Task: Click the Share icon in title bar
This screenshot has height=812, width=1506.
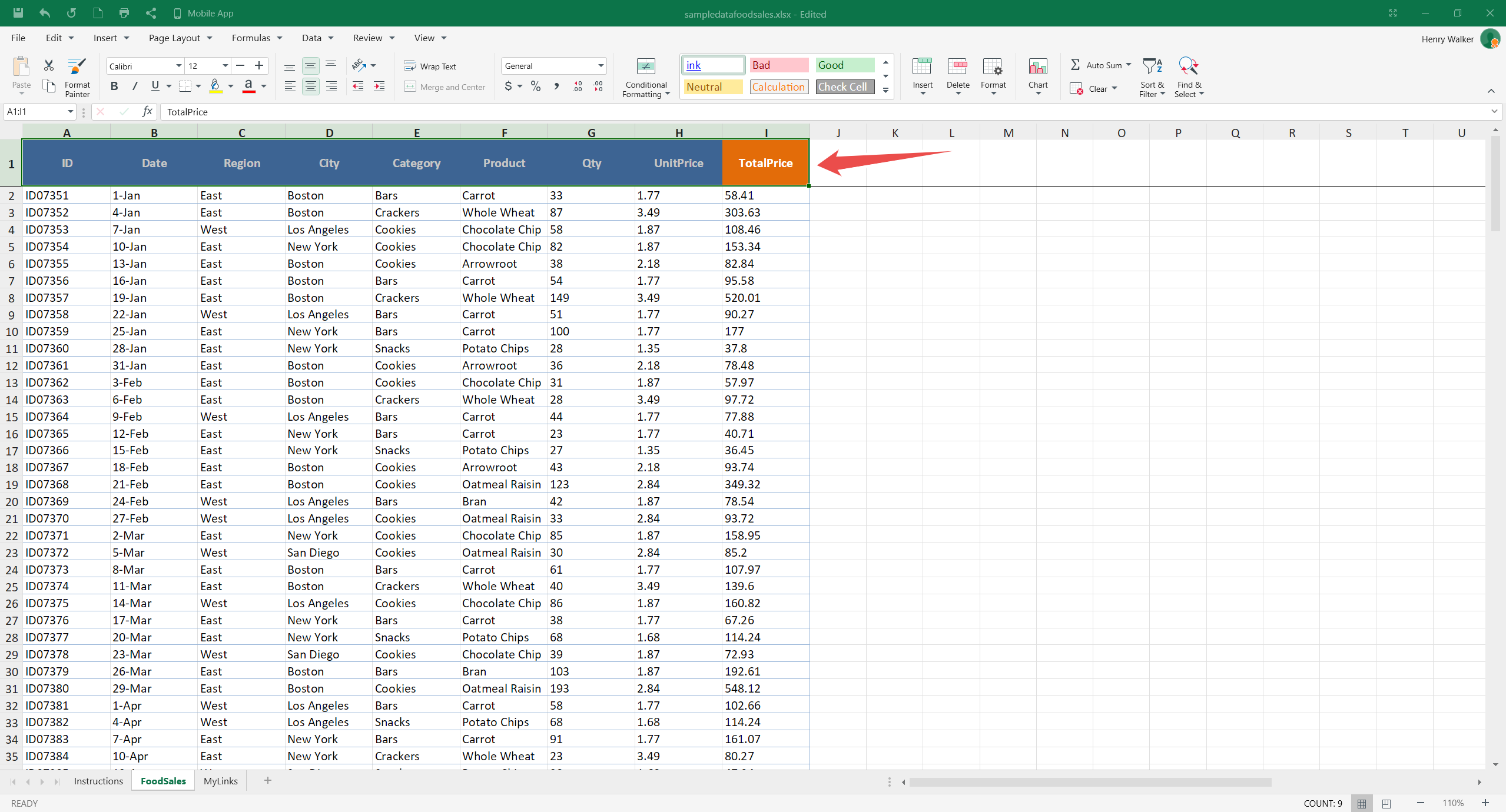Action: [x=151, y=13]
